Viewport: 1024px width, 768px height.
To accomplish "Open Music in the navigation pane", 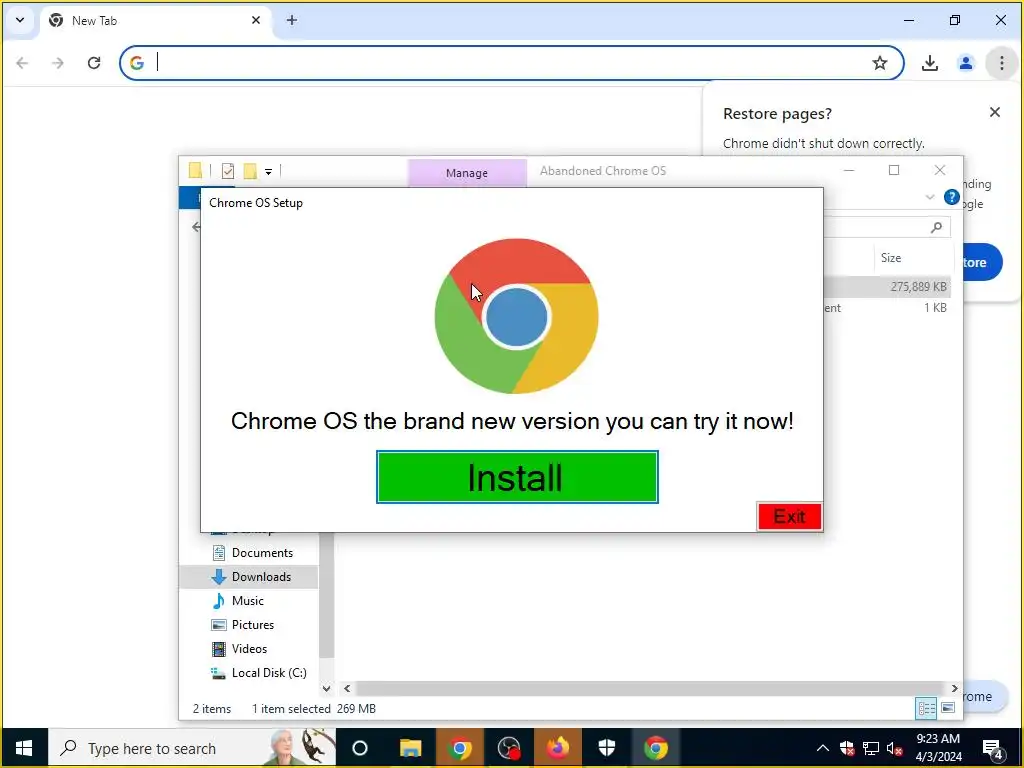I will [238, 601].
